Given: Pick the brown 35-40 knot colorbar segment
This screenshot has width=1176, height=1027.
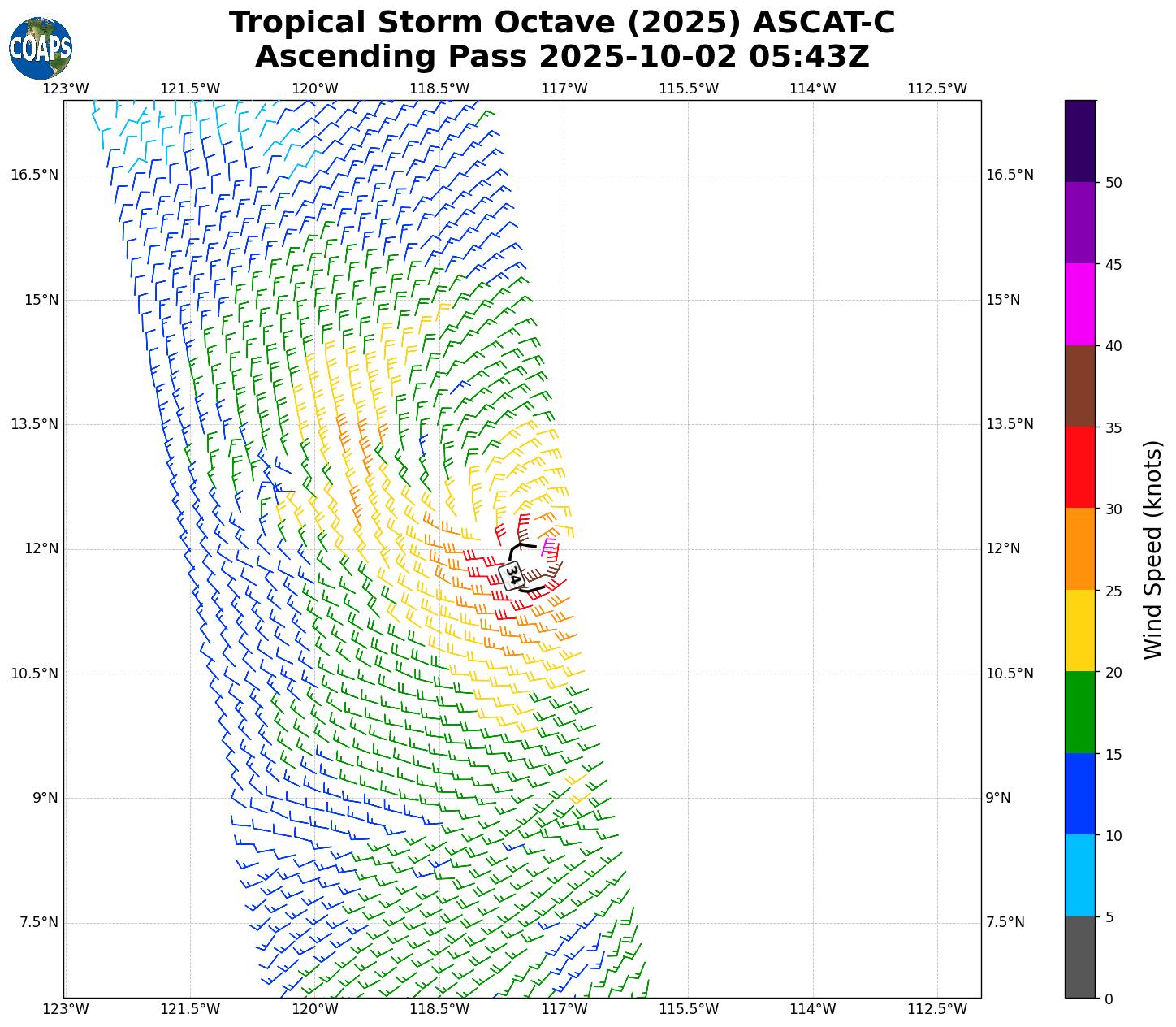Looking at the screenshot, I should click(x=1079, y=386).
